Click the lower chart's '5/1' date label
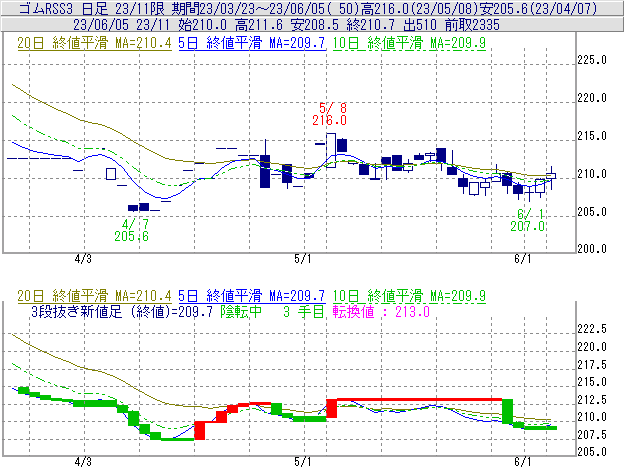 pyautogui.click(x=303, y=462)
